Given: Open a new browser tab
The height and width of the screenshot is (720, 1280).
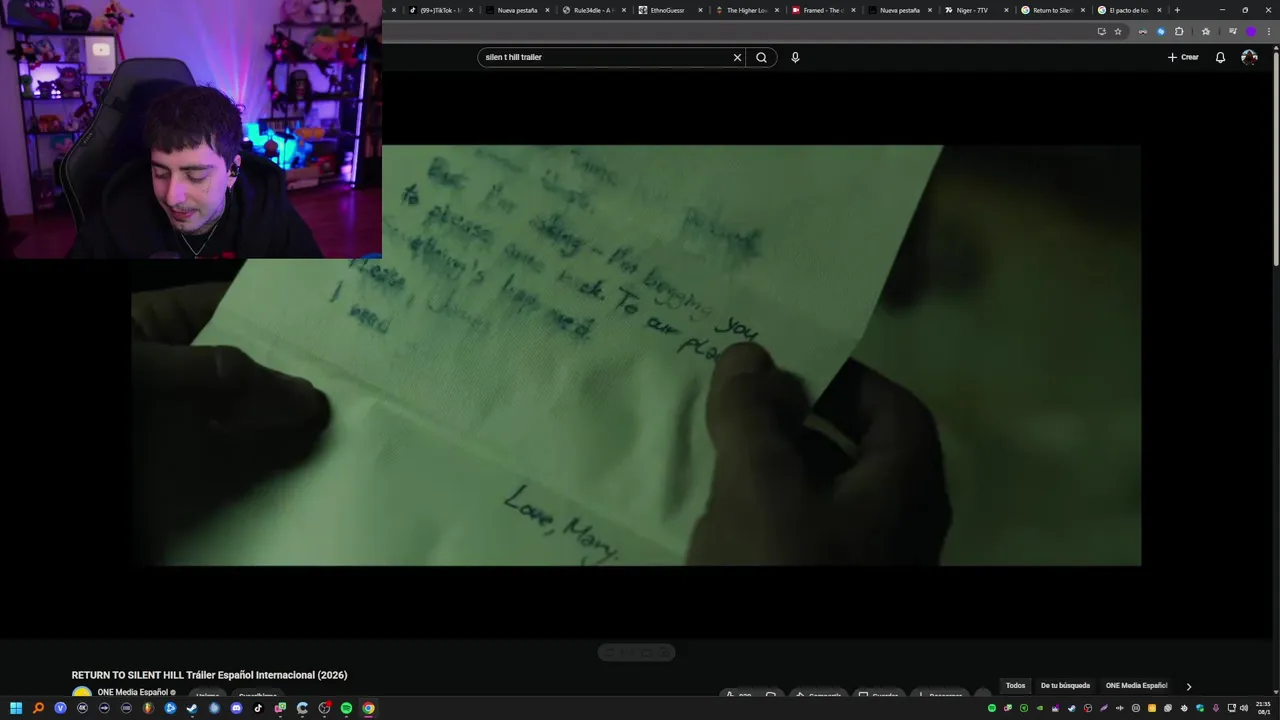Looking at the screenshot, I should coord(1177,10).
